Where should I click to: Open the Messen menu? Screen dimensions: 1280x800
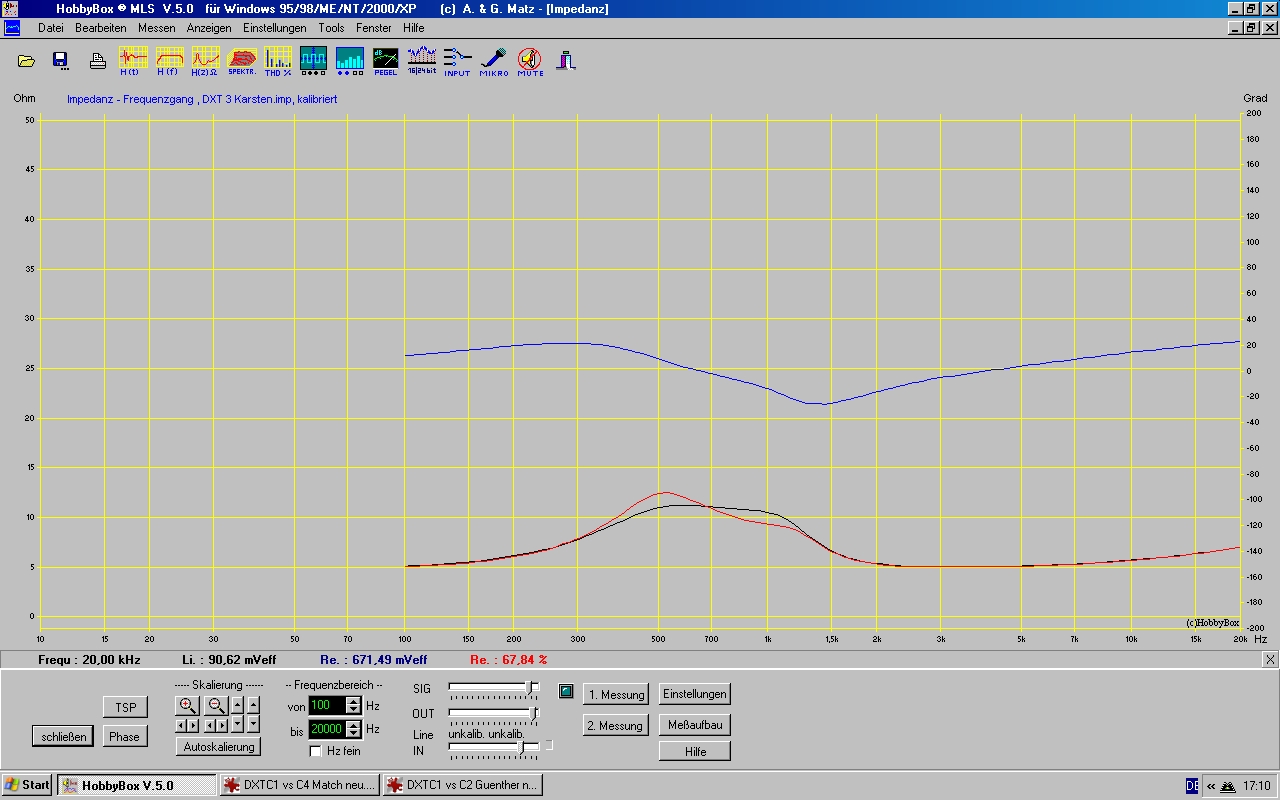tap(157, 28)
